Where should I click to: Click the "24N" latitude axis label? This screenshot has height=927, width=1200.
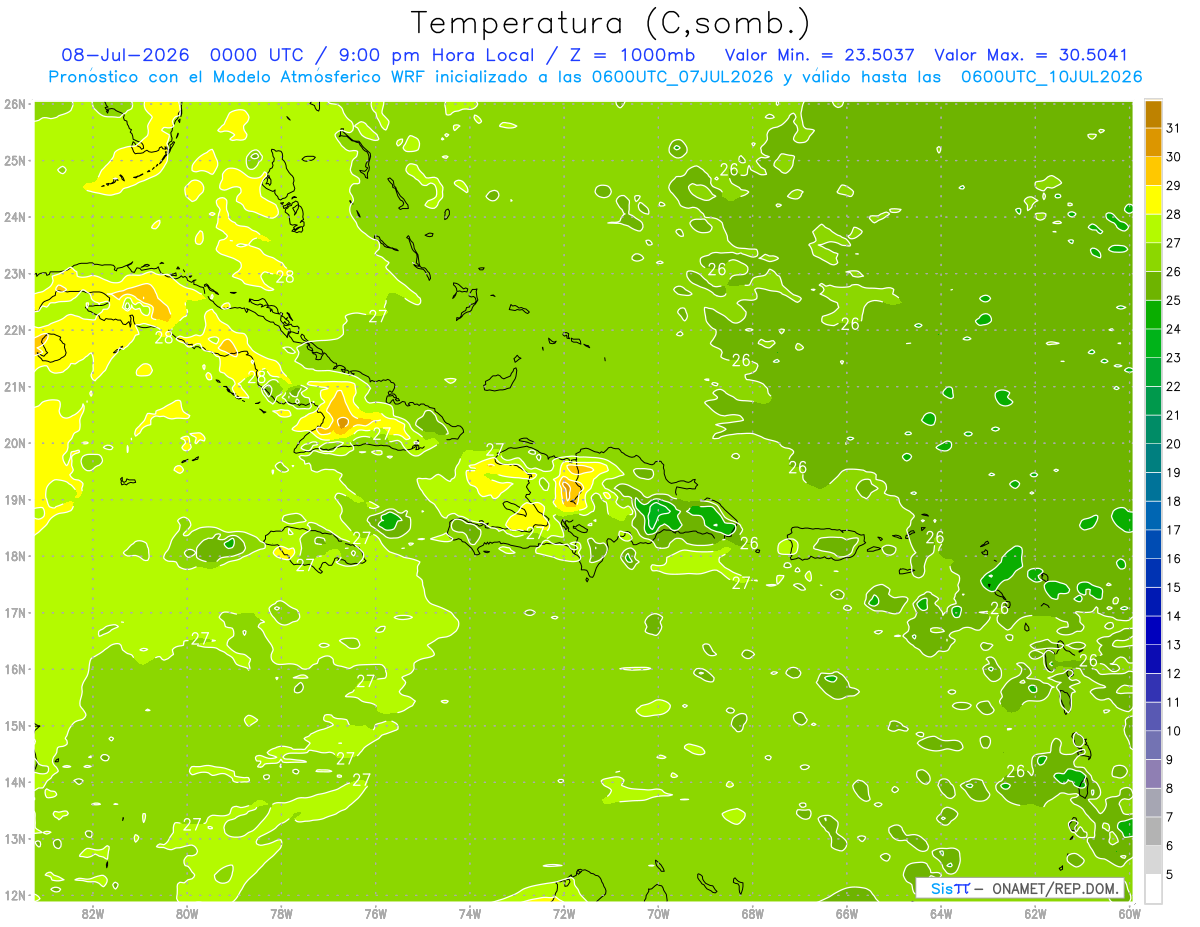[x=14, y=217]
